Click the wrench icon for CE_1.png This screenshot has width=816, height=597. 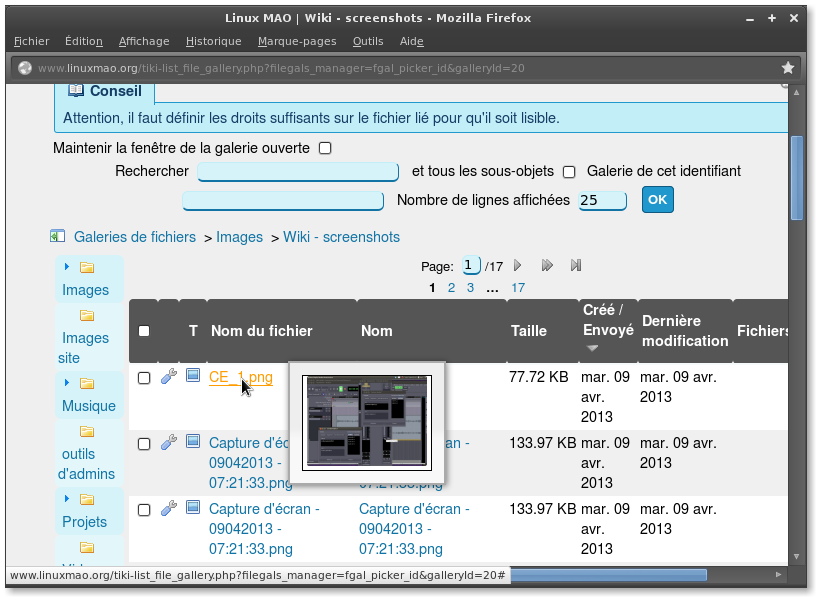(x=169, y=376)
